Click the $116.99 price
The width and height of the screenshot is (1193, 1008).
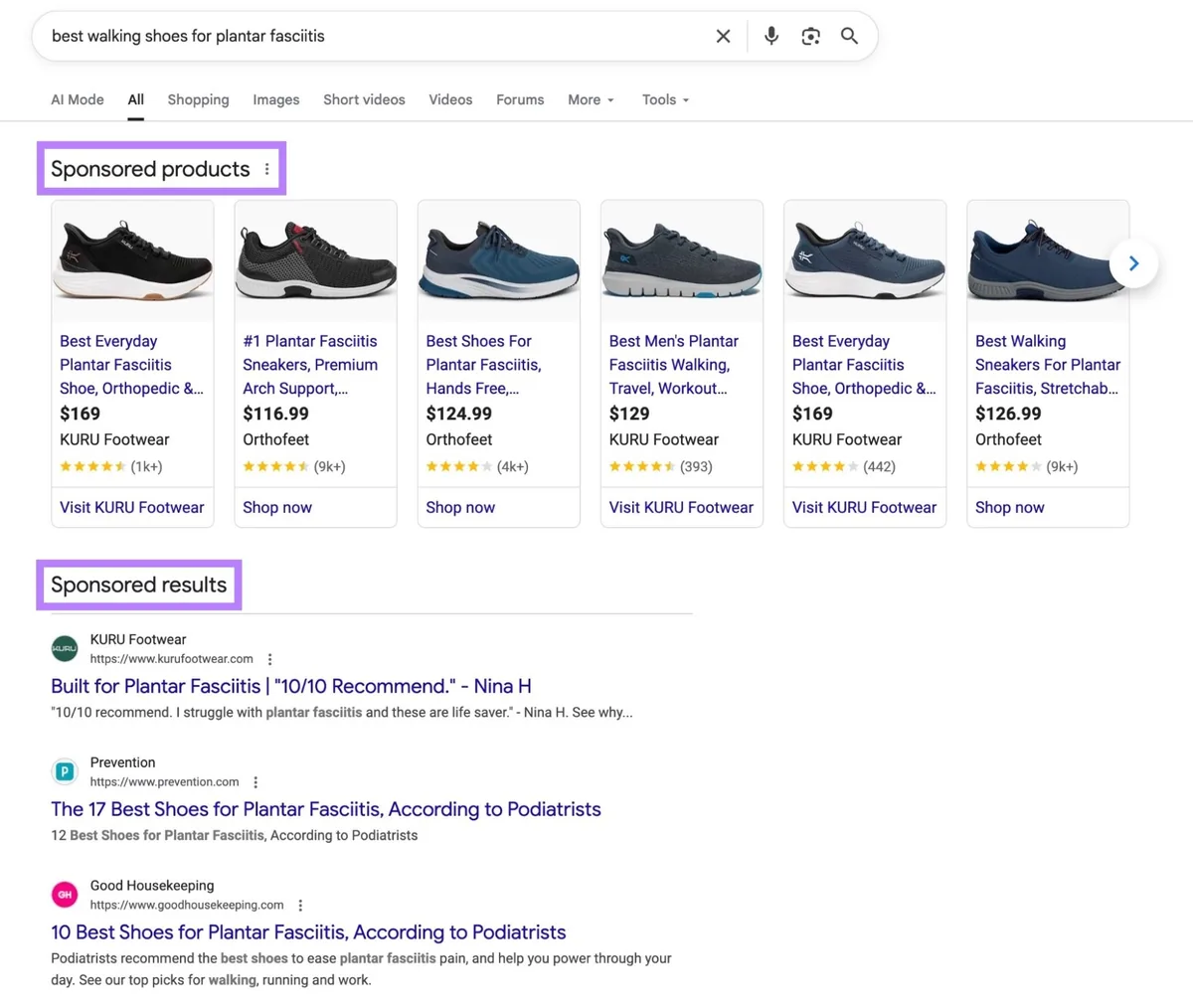pos(275,414)
